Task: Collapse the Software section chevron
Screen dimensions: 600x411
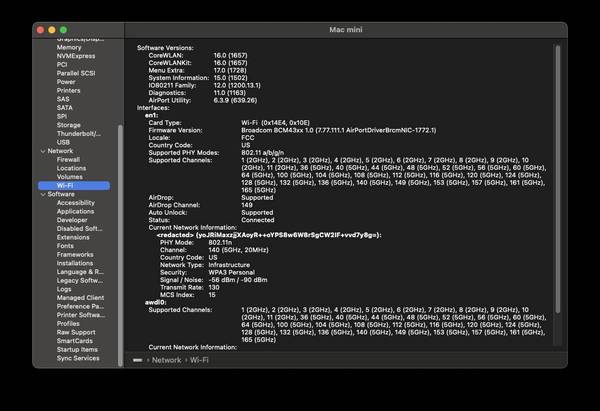Action: pos(43,194)
